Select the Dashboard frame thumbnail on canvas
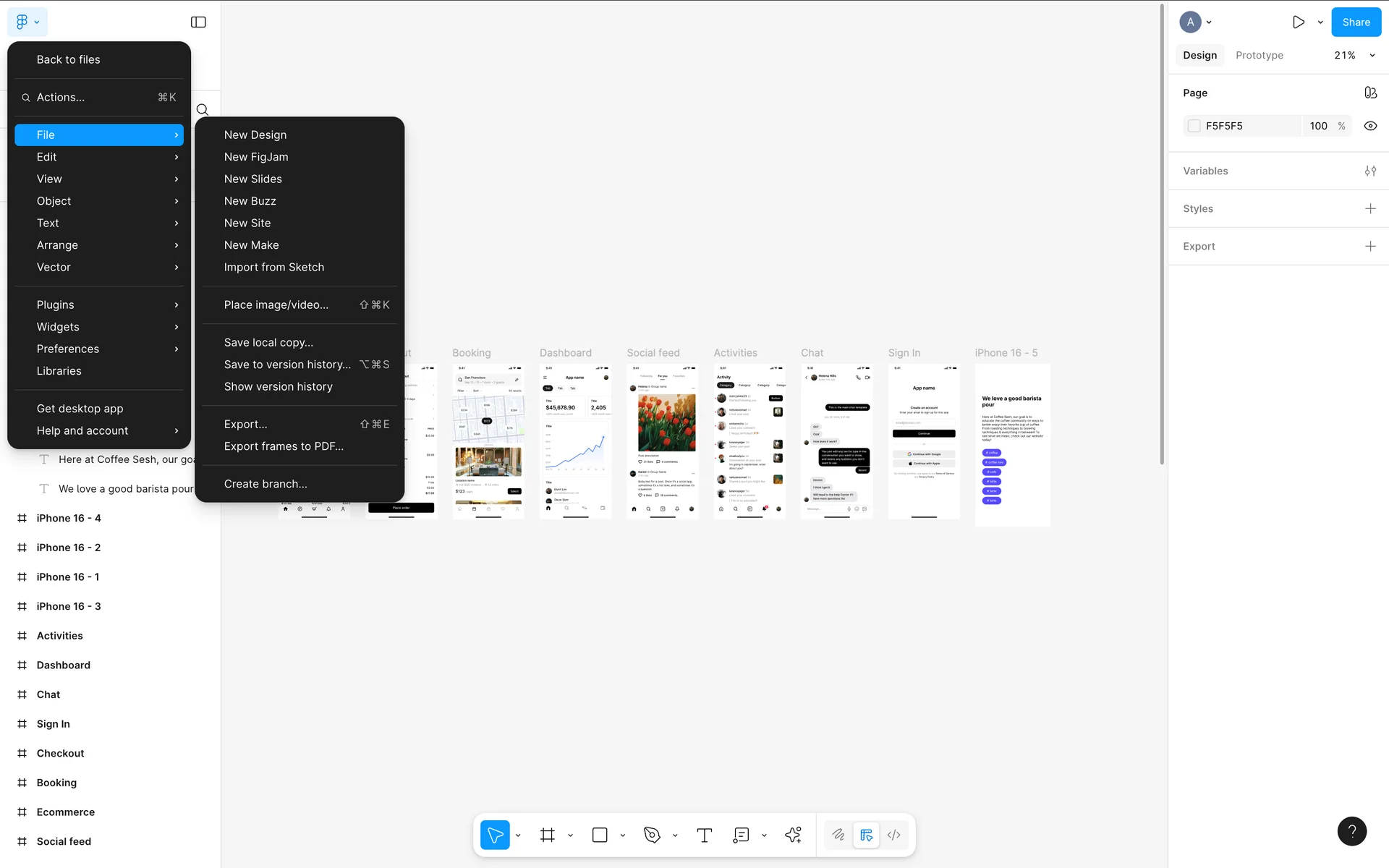The width and height of the screenshot is (1389, 868). click(575, 441)
